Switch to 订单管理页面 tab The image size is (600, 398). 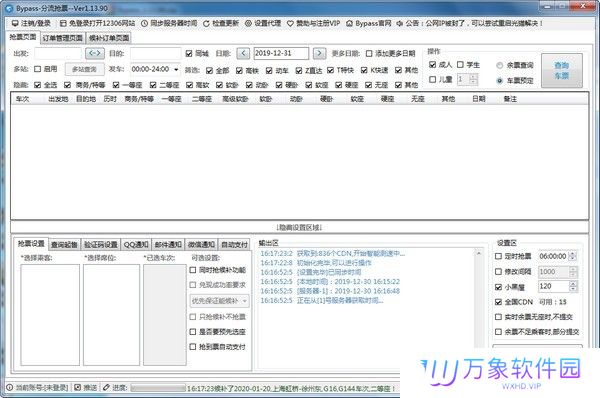click(x=62, y=38)
